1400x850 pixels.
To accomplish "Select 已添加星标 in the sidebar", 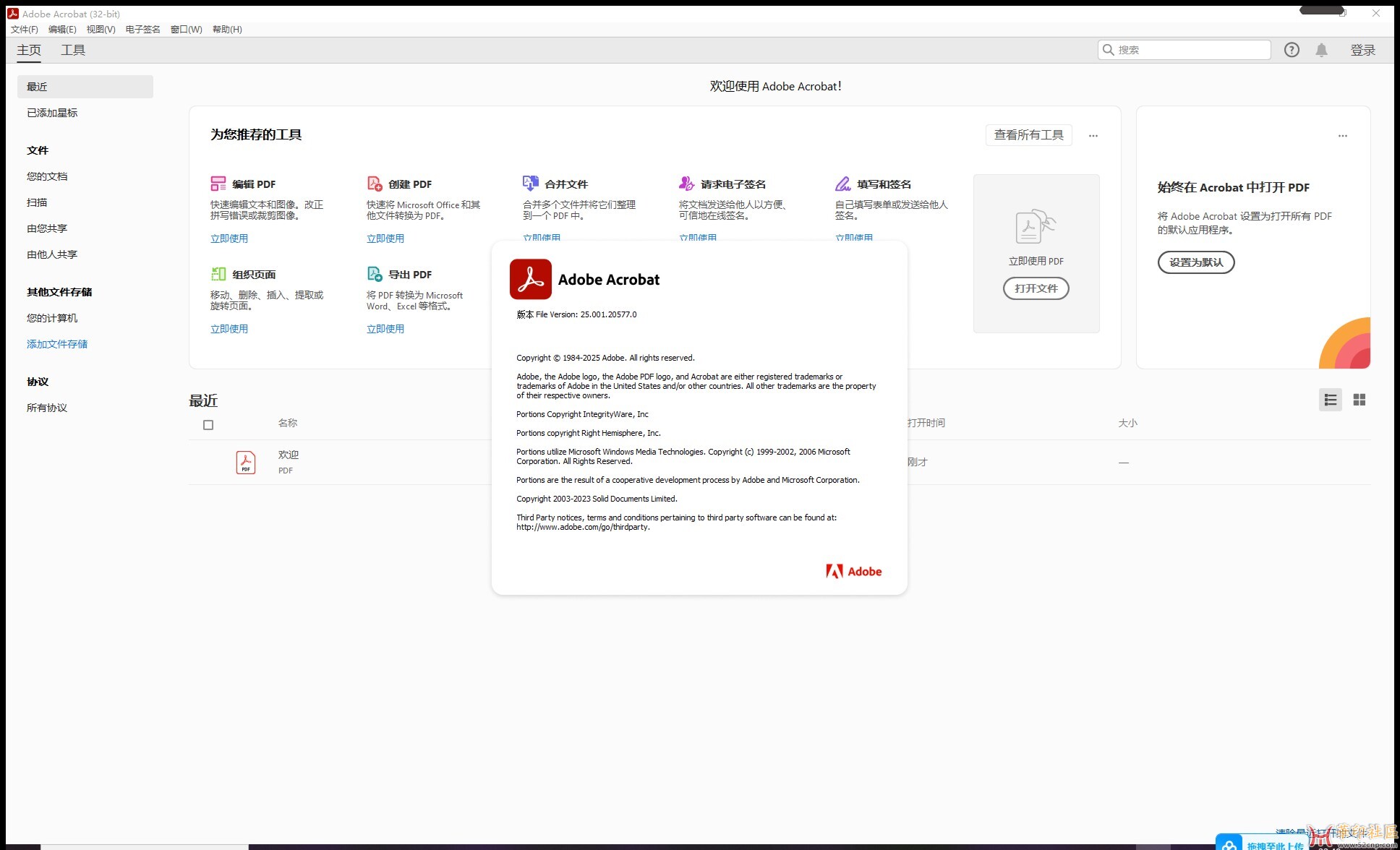I will point(52,113).
